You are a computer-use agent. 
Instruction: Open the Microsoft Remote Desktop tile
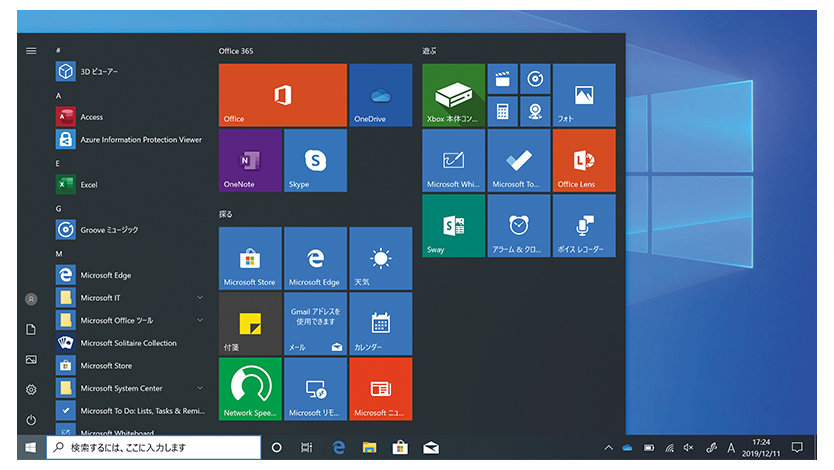click(x=315, y=389)
